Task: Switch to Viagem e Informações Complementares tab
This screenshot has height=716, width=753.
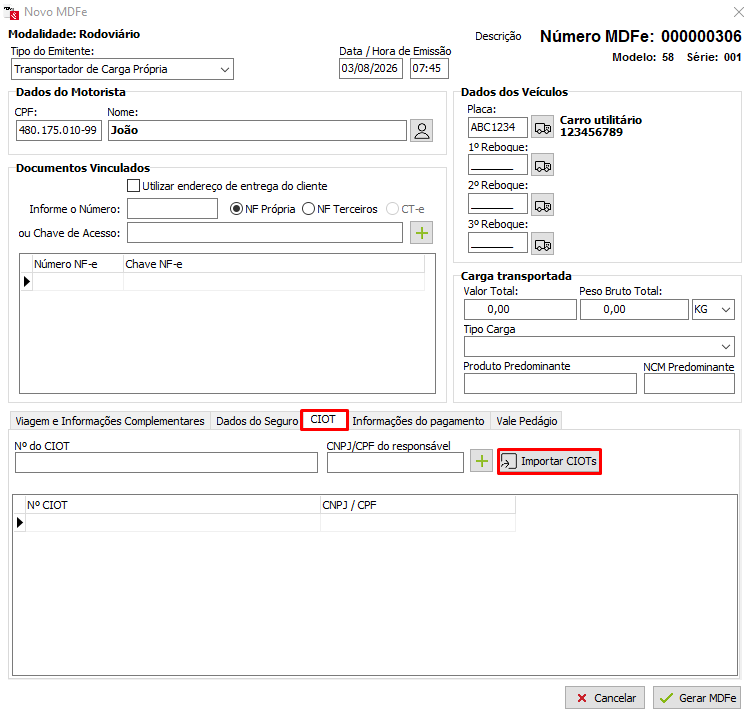Action: tap(110, 421)
